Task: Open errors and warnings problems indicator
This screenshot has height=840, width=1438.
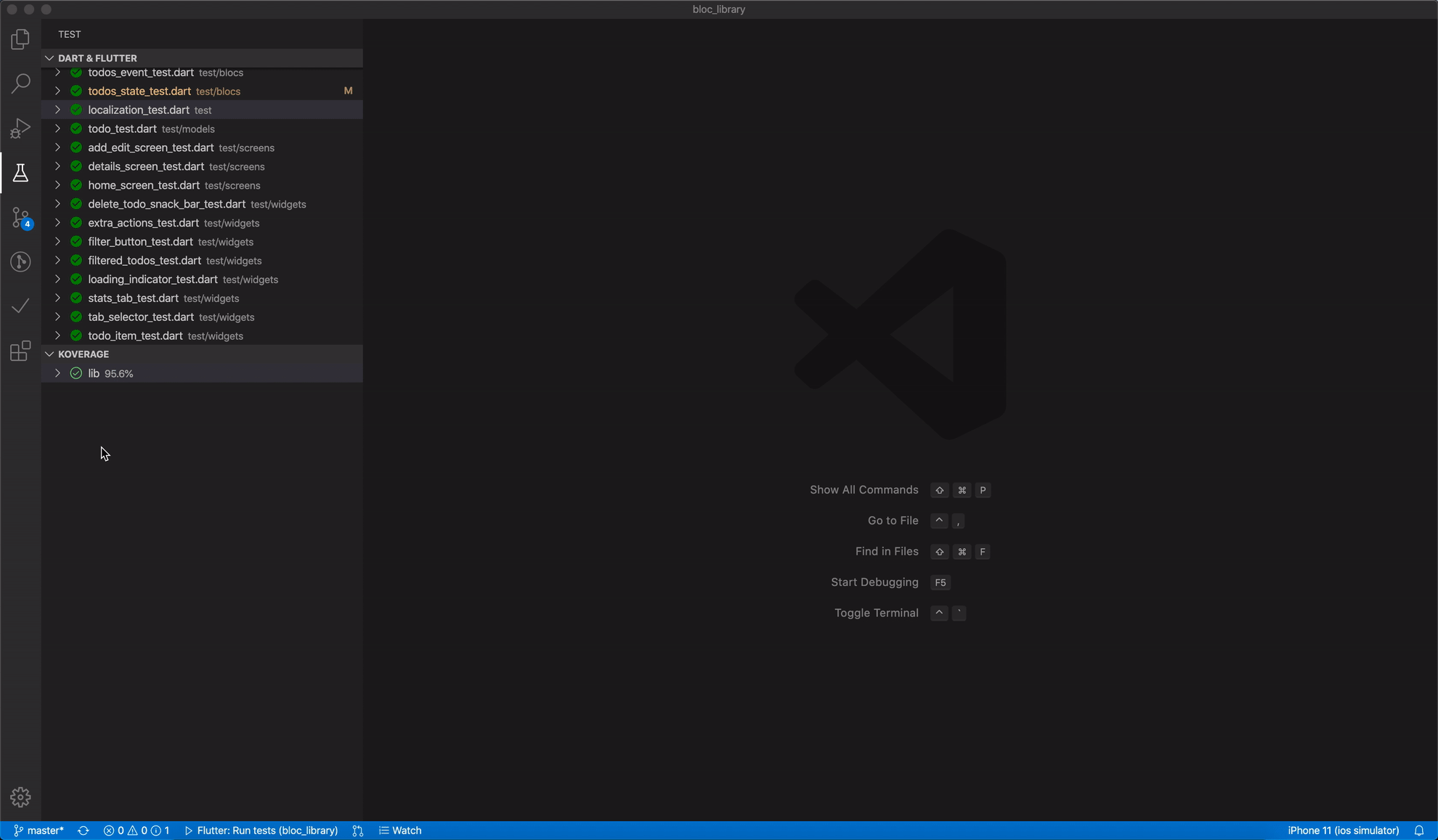Action: (136, 831)
